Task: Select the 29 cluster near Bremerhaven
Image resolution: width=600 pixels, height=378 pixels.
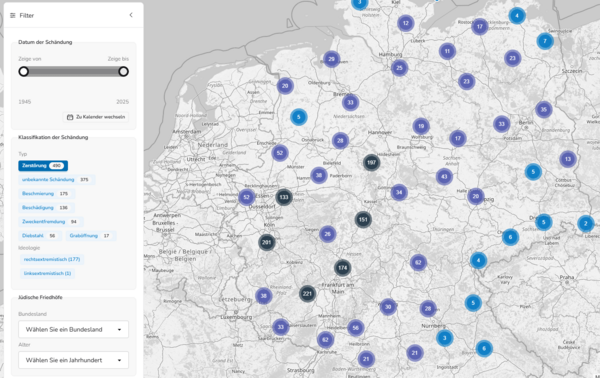Action: (331, 59)
